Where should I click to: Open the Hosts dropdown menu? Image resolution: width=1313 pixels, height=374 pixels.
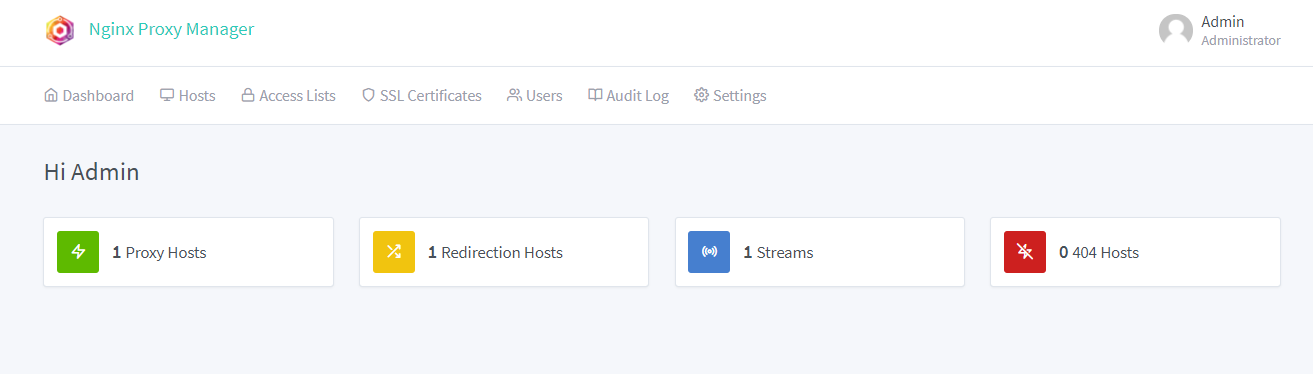click(x=188, y=96)
